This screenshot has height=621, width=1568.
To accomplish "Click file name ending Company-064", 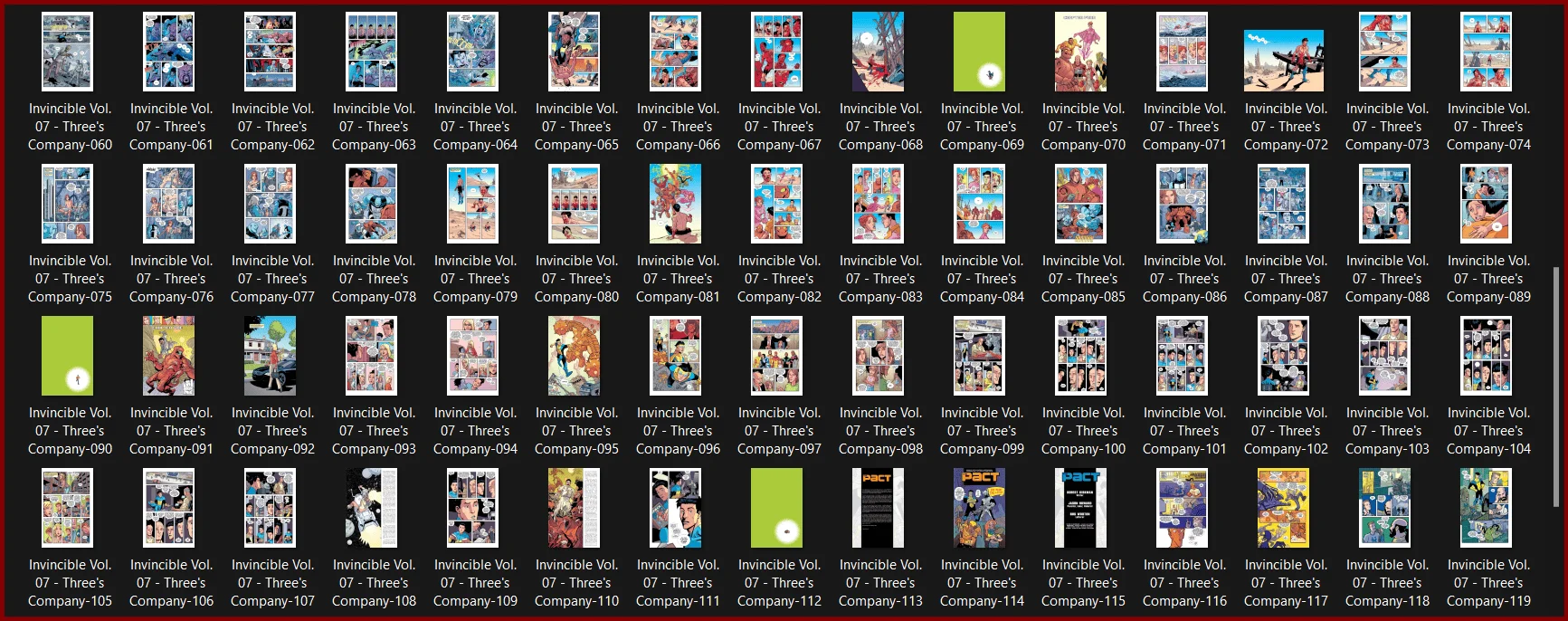I will tap(475, 127).
